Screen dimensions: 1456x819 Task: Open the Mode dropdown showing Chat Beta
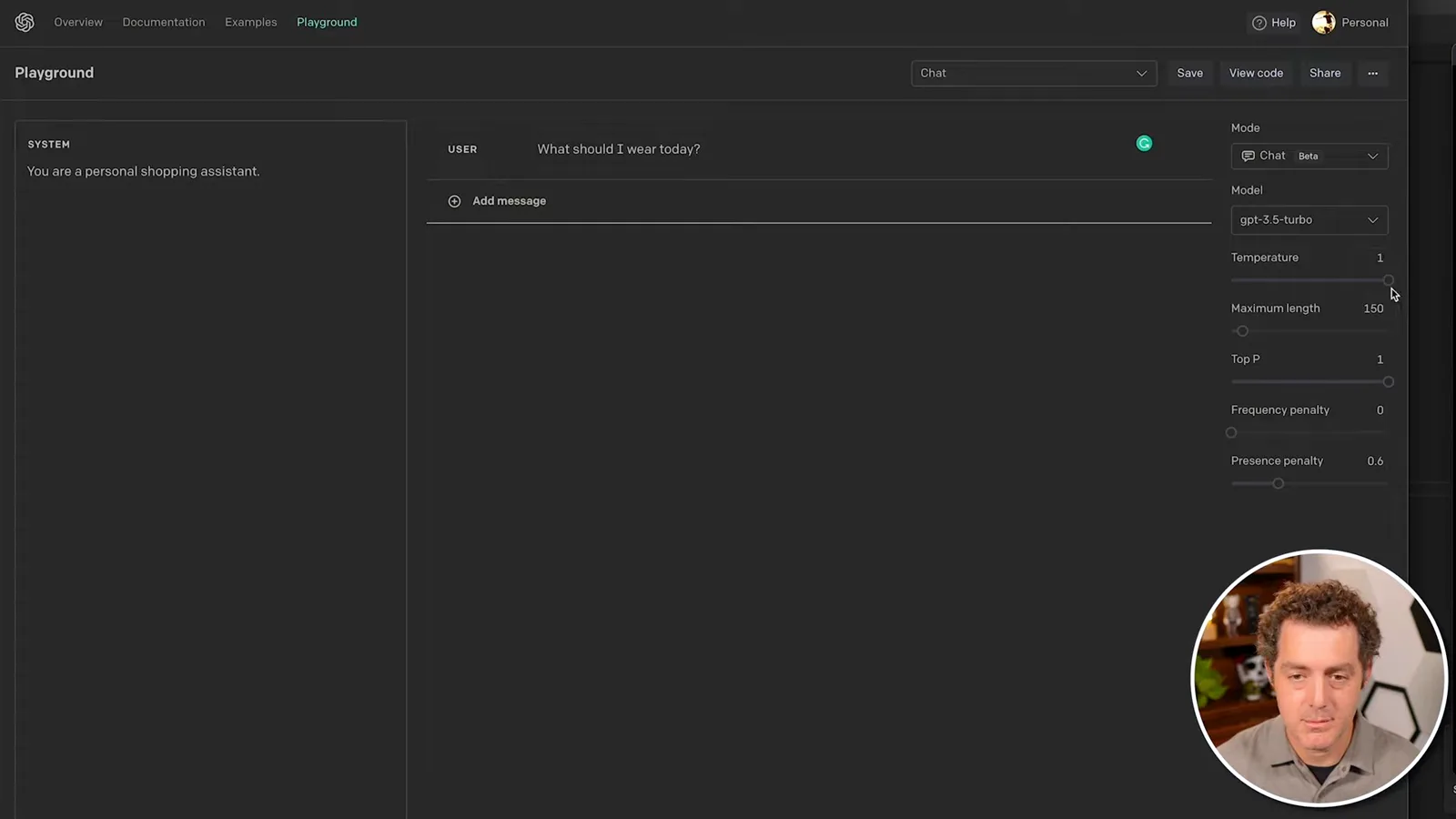[1309, 156]
